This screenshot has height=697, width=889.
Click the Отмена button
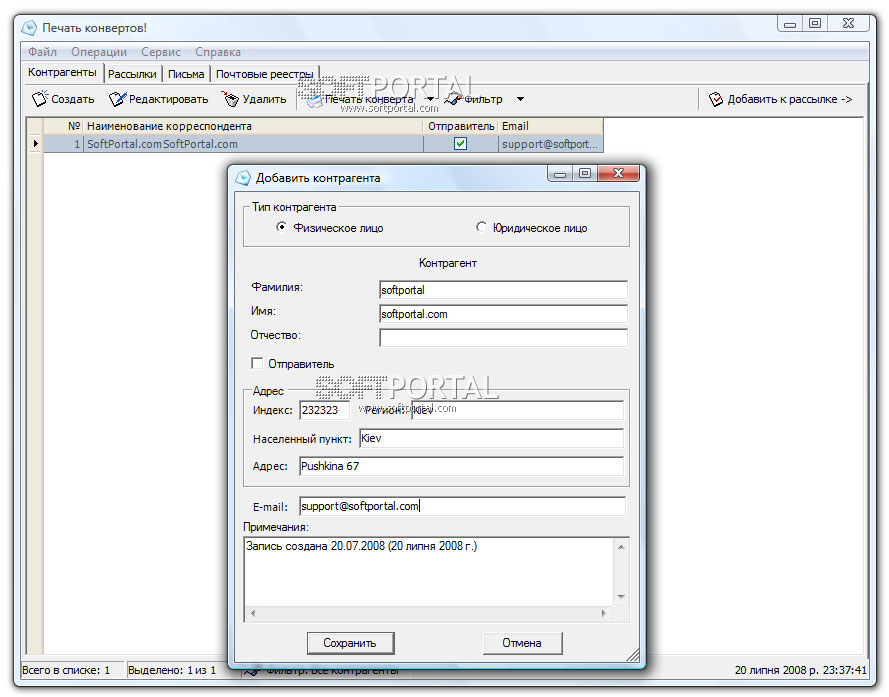pos(522,643)
